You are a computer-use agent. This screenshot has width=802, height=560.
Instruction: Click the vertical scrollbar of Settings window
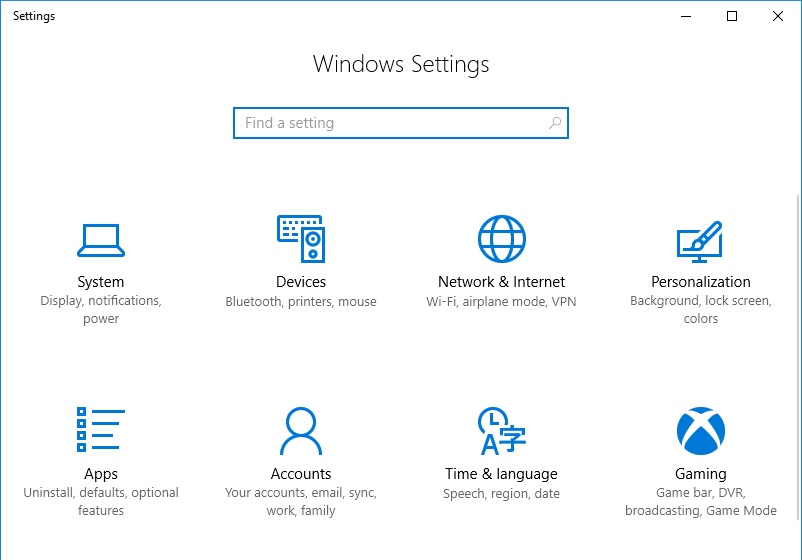(x=798, y=358)
